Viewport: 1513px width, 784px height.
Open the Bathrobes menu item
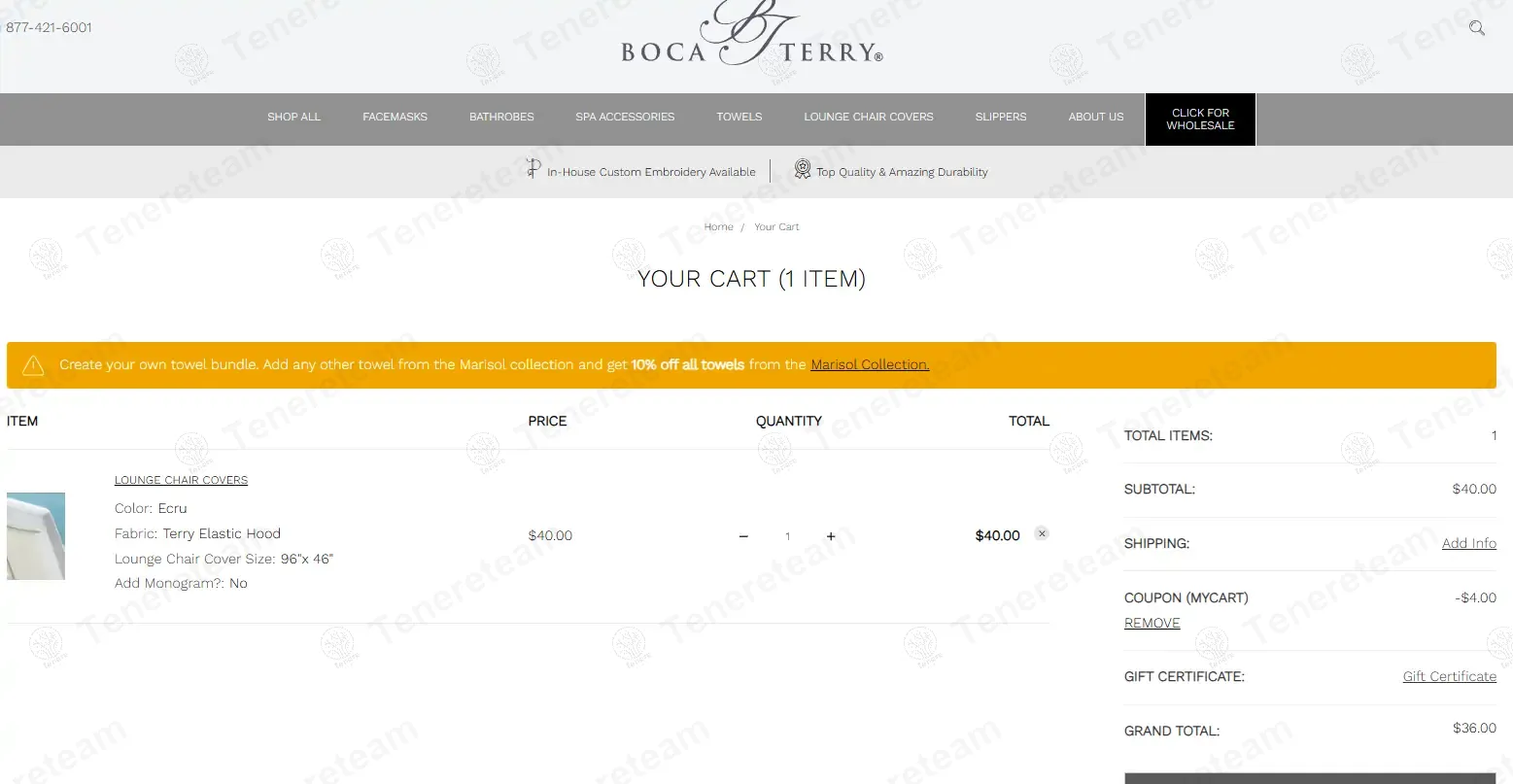(x=501, y=117)
